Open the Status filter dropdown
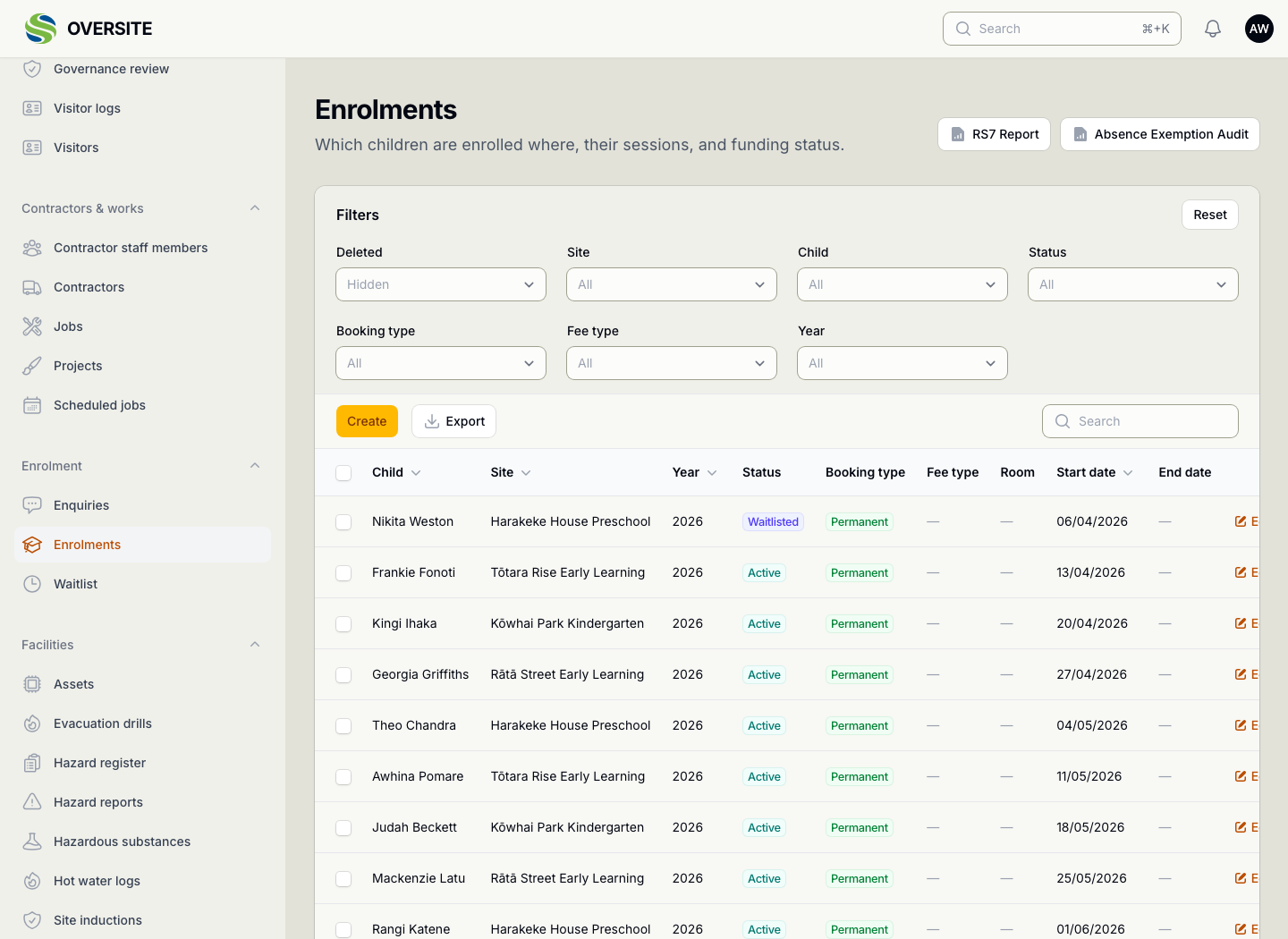Viewport: 1288px width, 939px height. pyautogui.click(x=1133, y=284)
